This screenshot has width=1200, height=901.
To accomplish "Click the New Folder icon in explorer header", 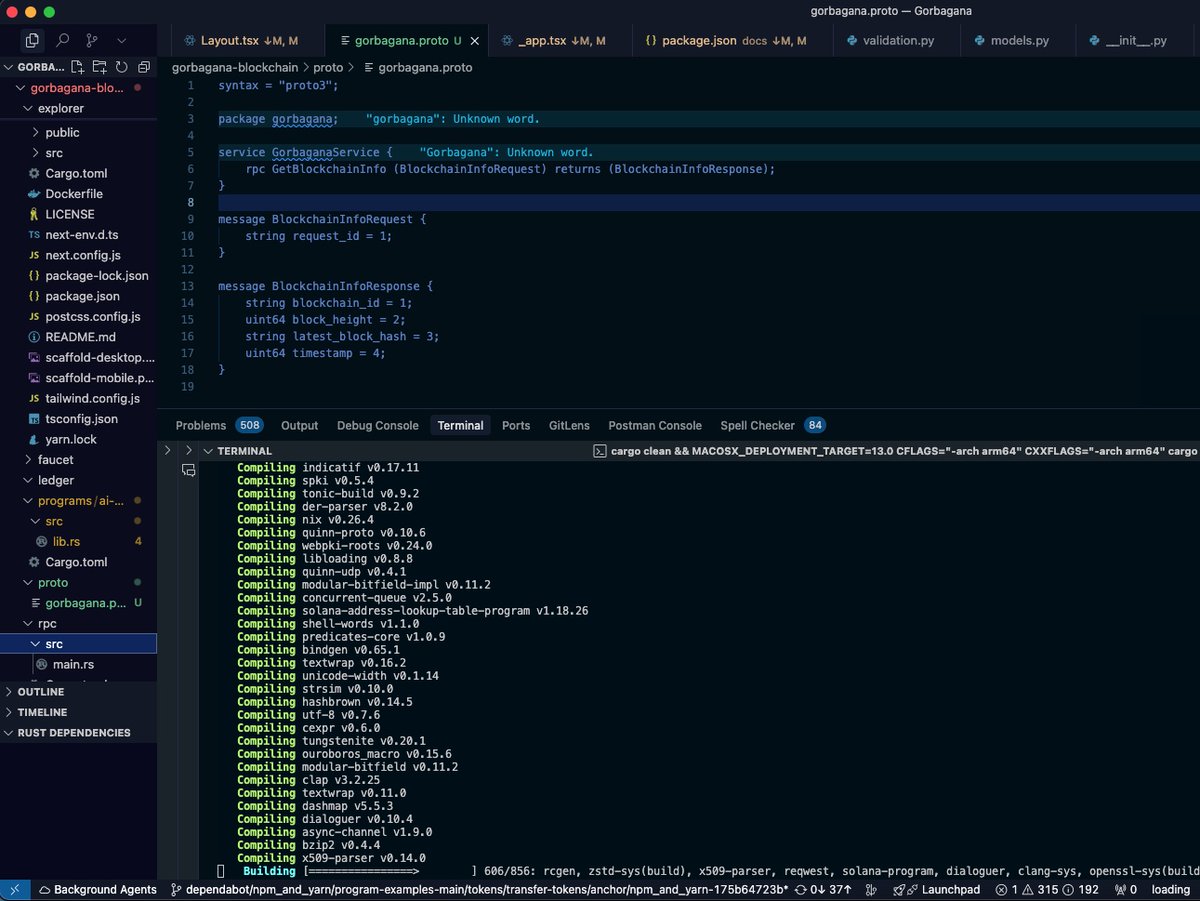I will coord(99,67).
